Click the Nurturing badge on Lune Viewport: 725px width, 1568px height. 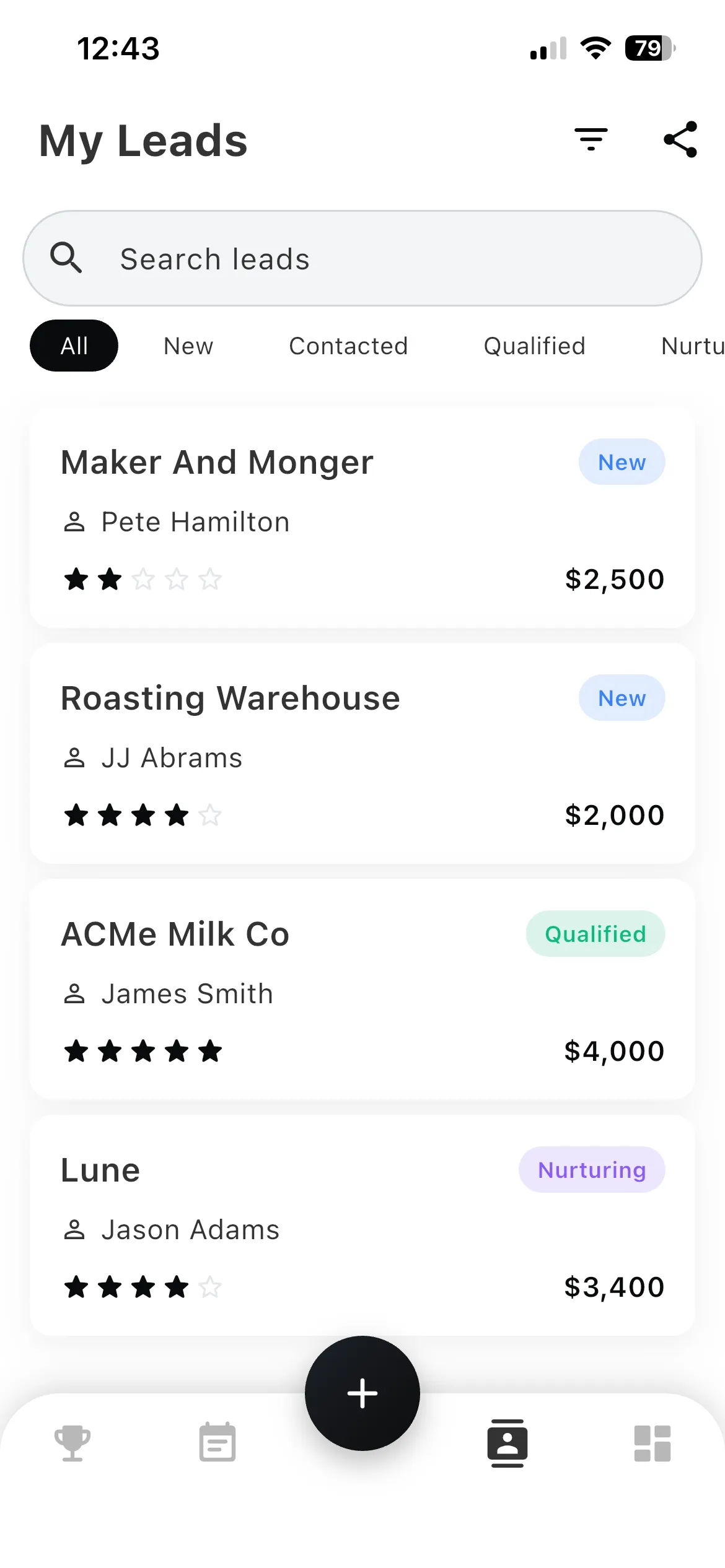[x=592, y=1169]
